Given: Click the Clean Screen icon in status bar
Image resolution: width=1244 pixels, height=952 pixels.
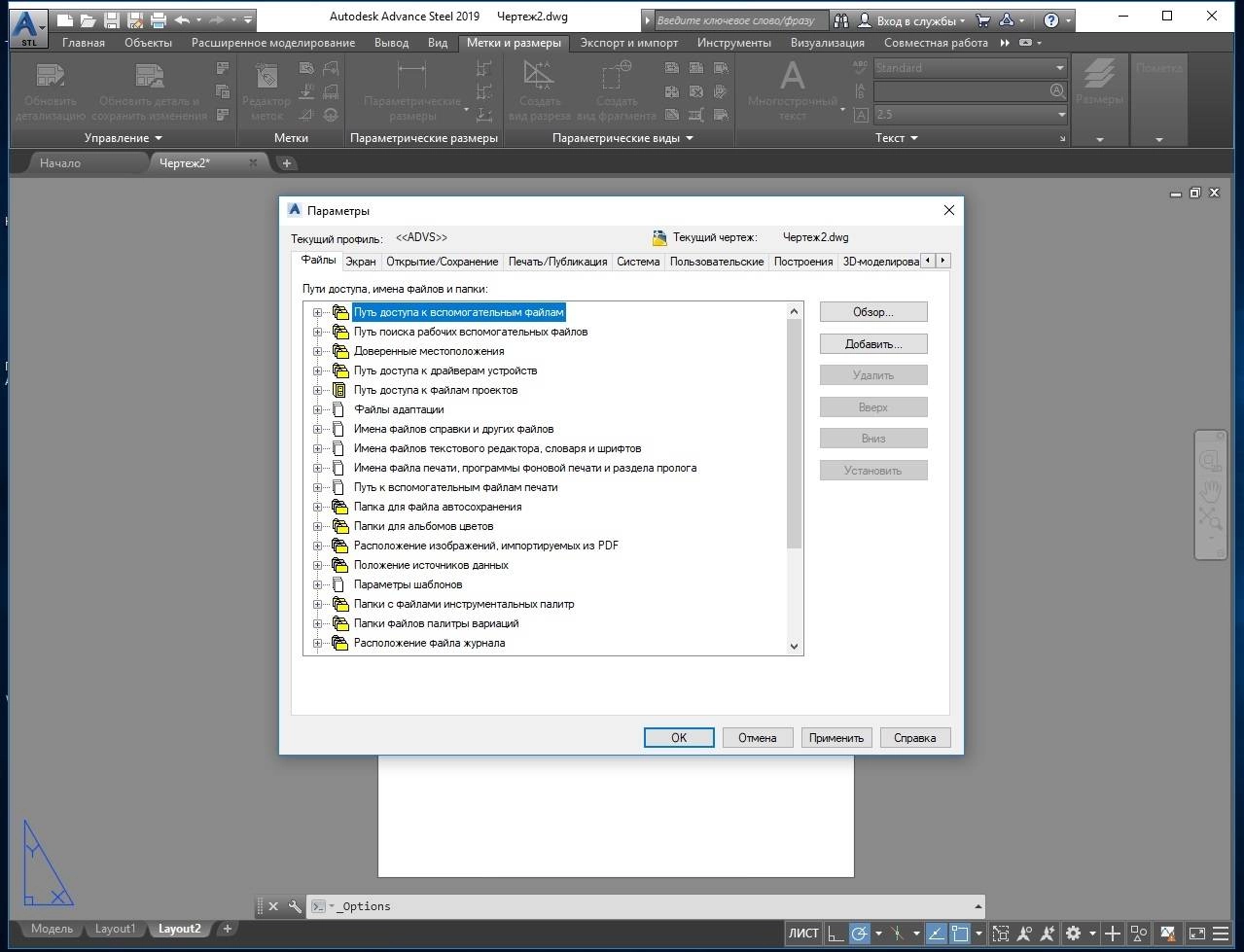Looking at the screenshot, I should click(x=1196, y=934).
